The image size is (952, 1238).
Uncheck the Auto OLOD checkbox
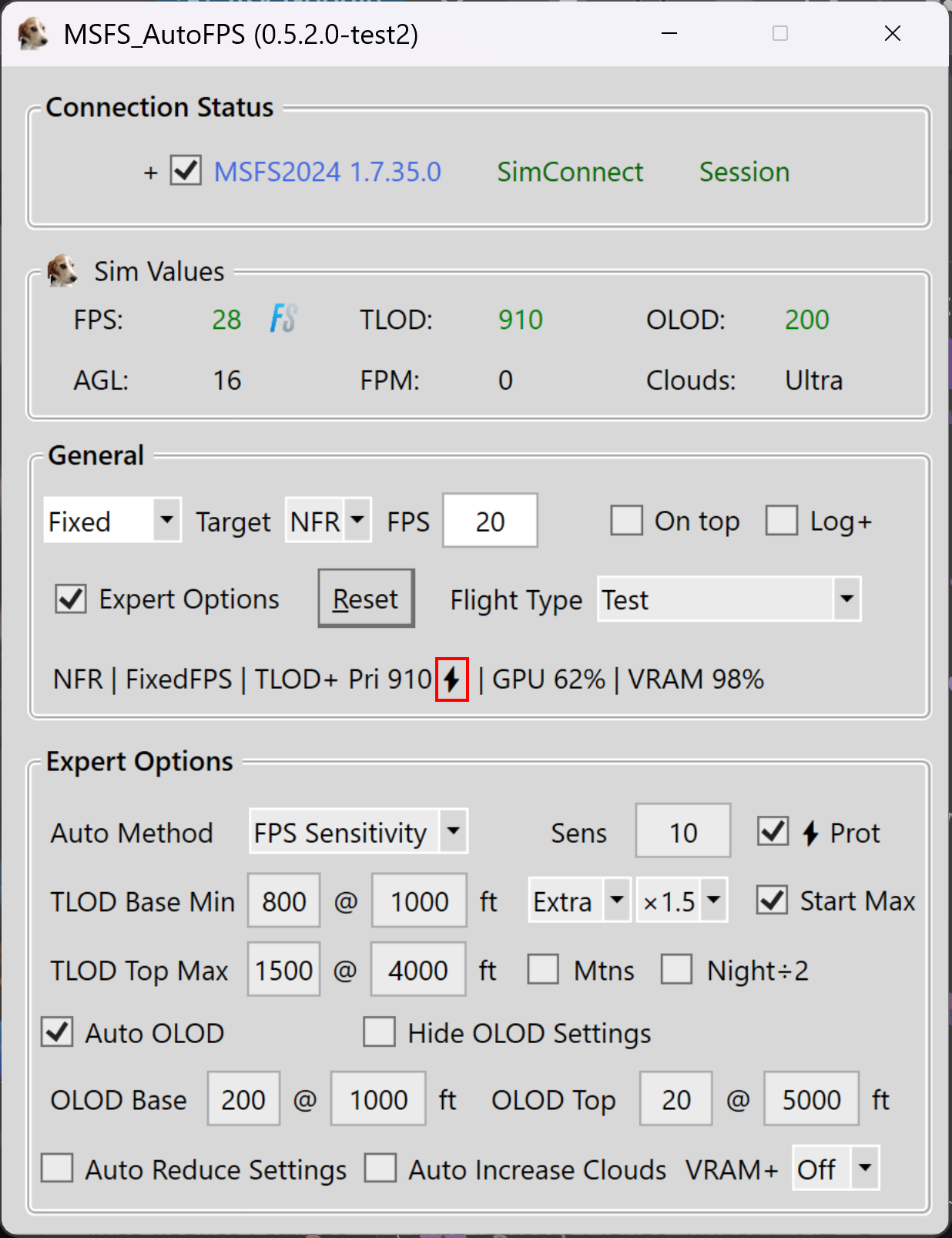coord(57,1032)
